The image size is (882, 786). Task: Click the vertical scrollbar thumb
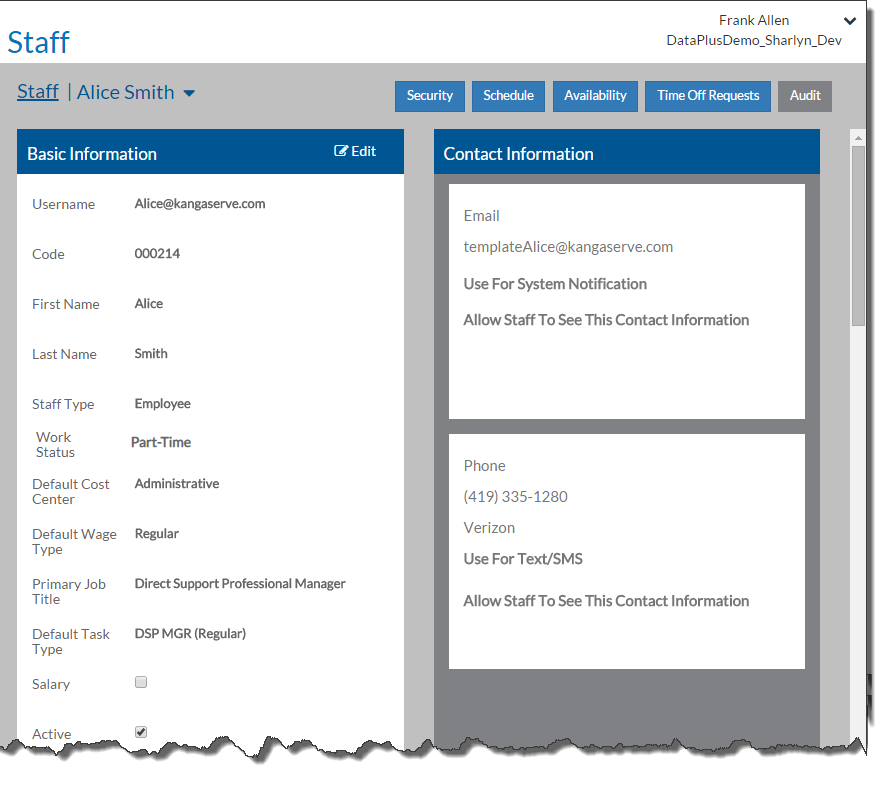point(858,235)
